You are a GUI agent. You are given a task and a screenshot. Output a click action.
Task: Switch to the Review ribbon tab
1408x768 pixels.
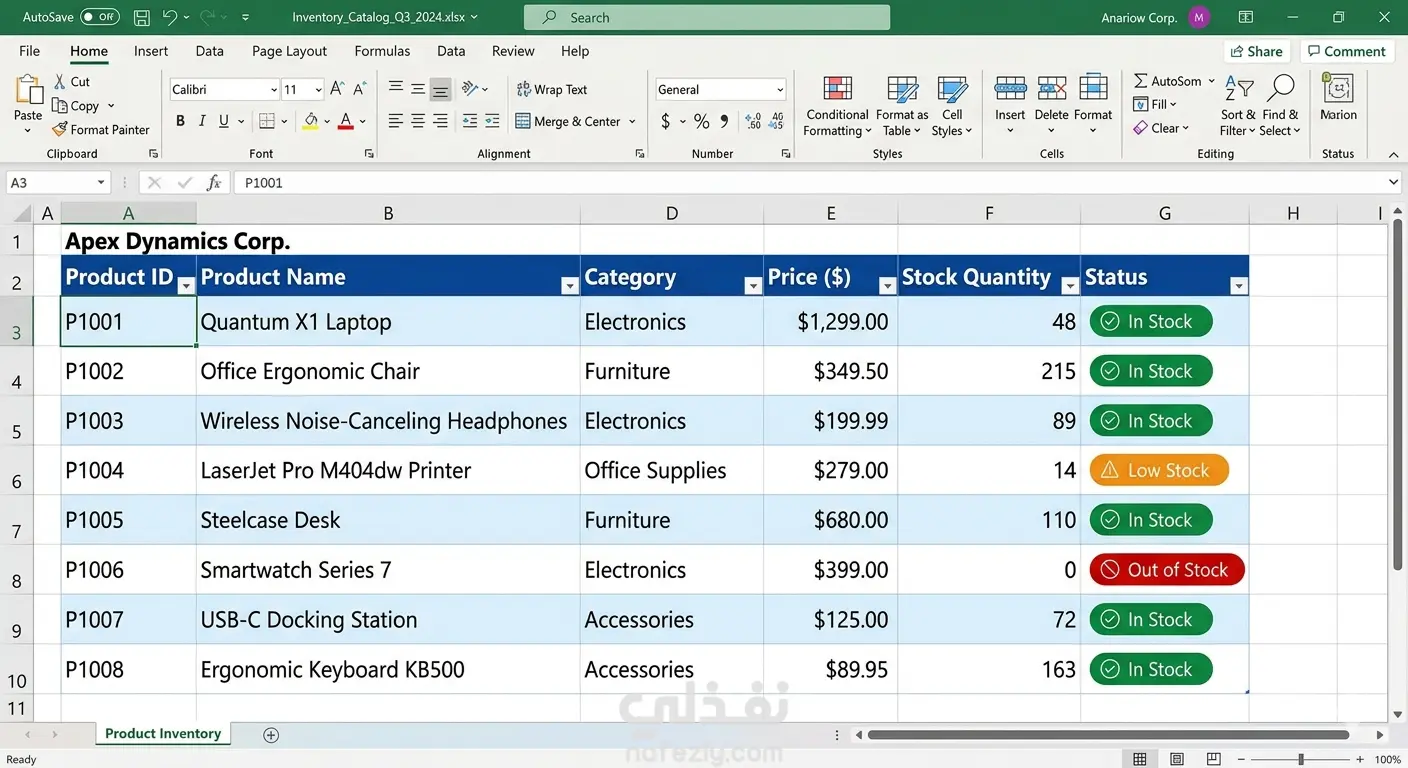tap(513, 51)
